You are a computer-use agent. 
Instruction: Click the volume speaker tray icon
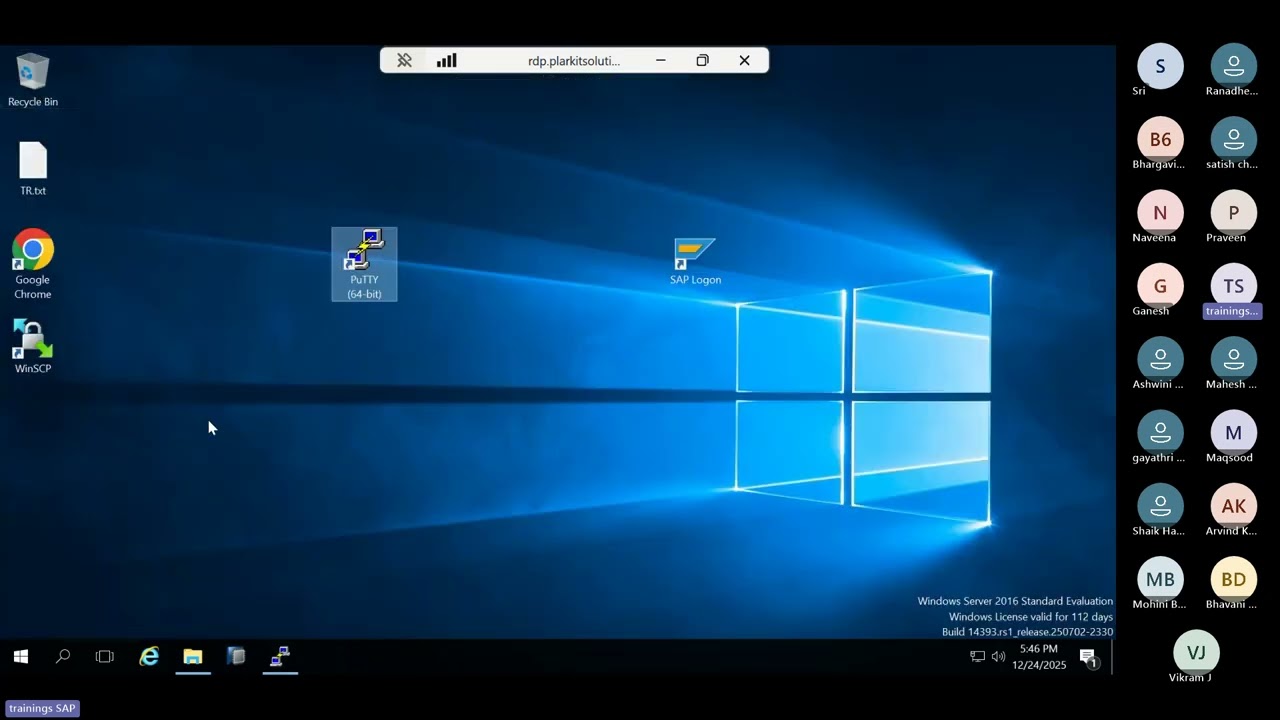coord(998,657)
